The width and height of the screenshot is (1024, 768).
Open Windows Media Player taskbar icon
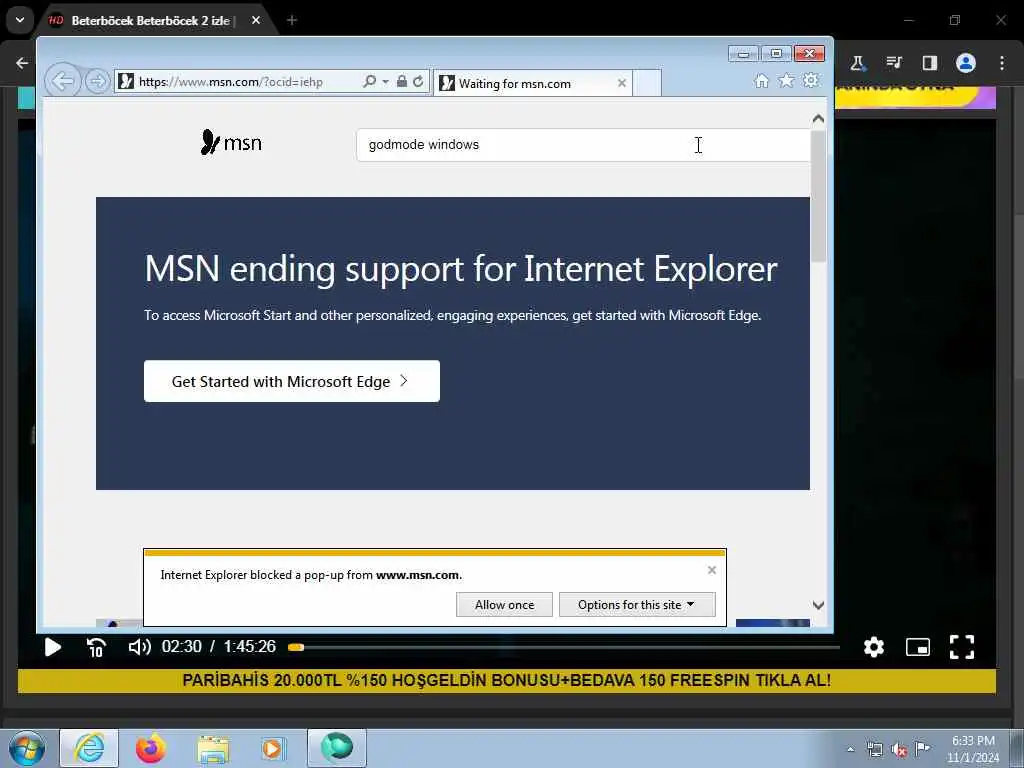273,748
